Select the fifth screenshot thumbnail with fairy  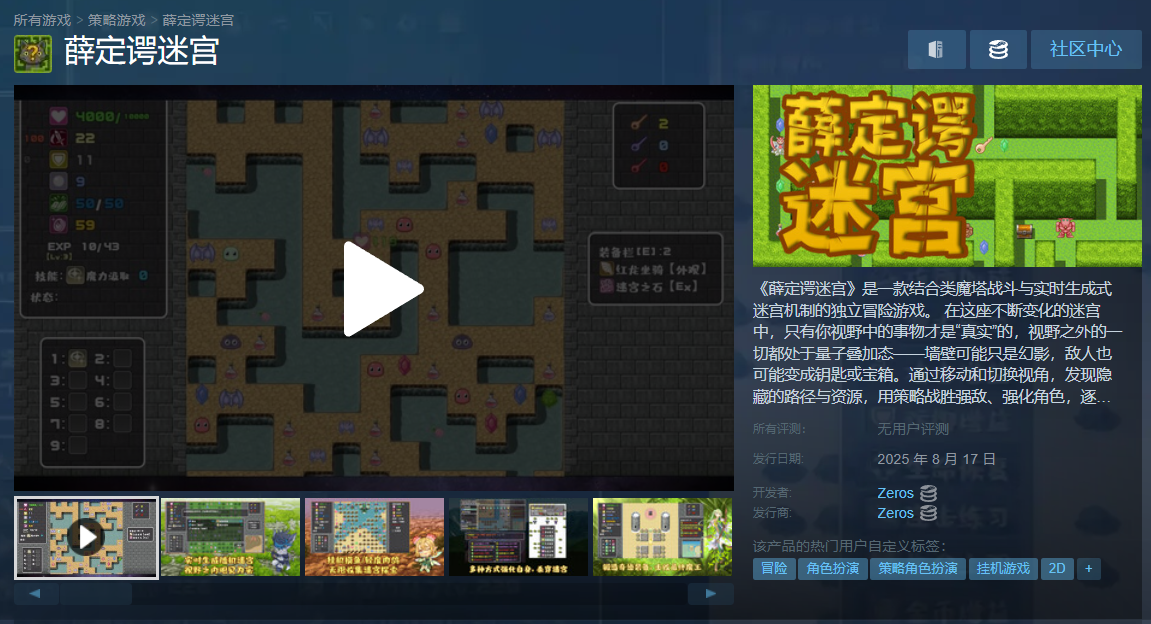[x=662, y=537]
